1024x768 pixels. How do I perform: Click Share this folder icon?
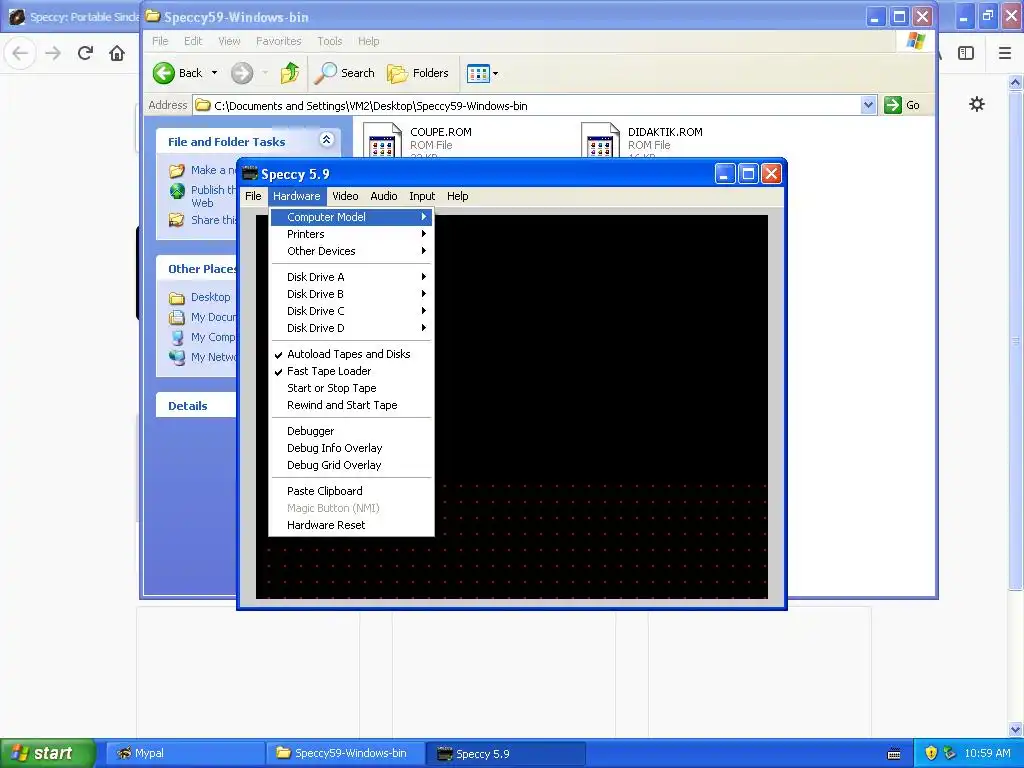[177, 220]
